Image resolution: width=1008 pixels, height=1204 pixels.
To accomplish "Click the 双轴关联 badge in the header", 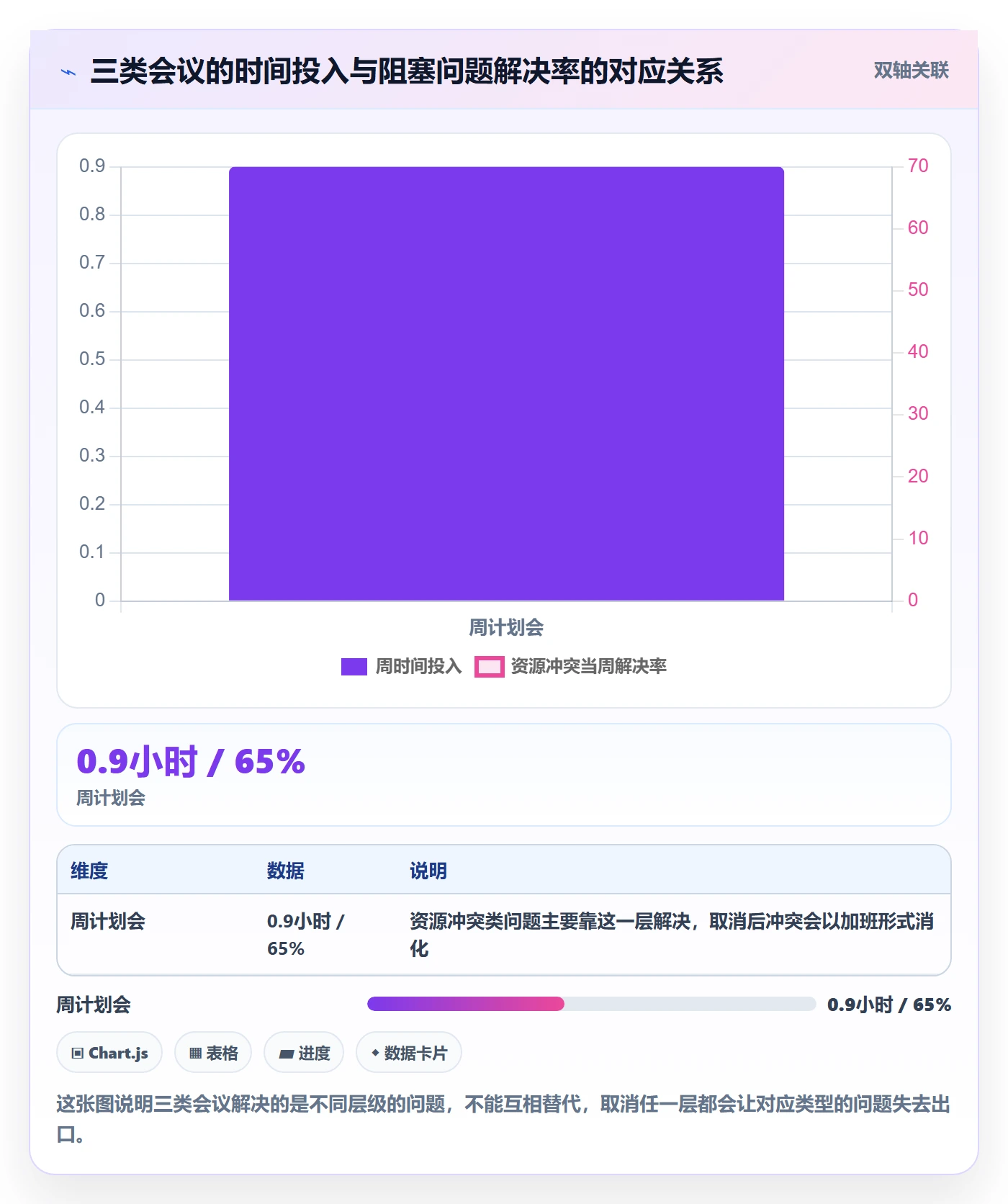I will pyautogui.click(x=911, y=71).
